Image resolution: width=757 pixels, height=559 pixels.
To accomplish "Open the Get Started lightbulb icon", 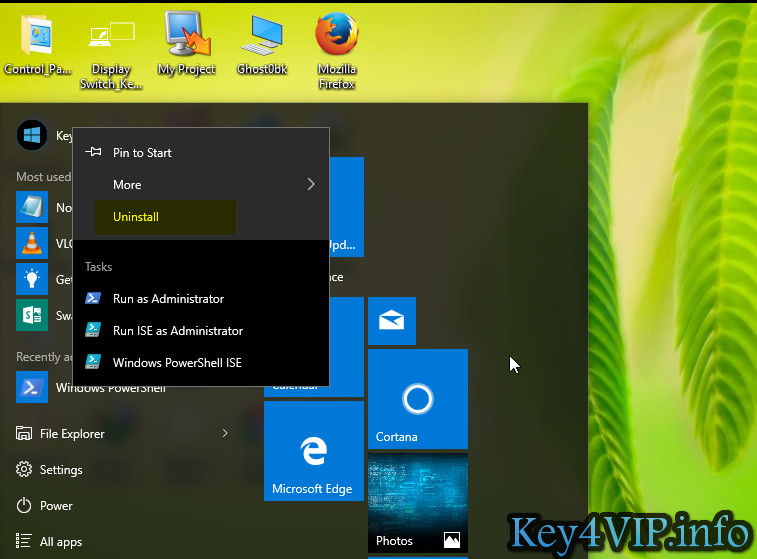I will coord(32,279).
